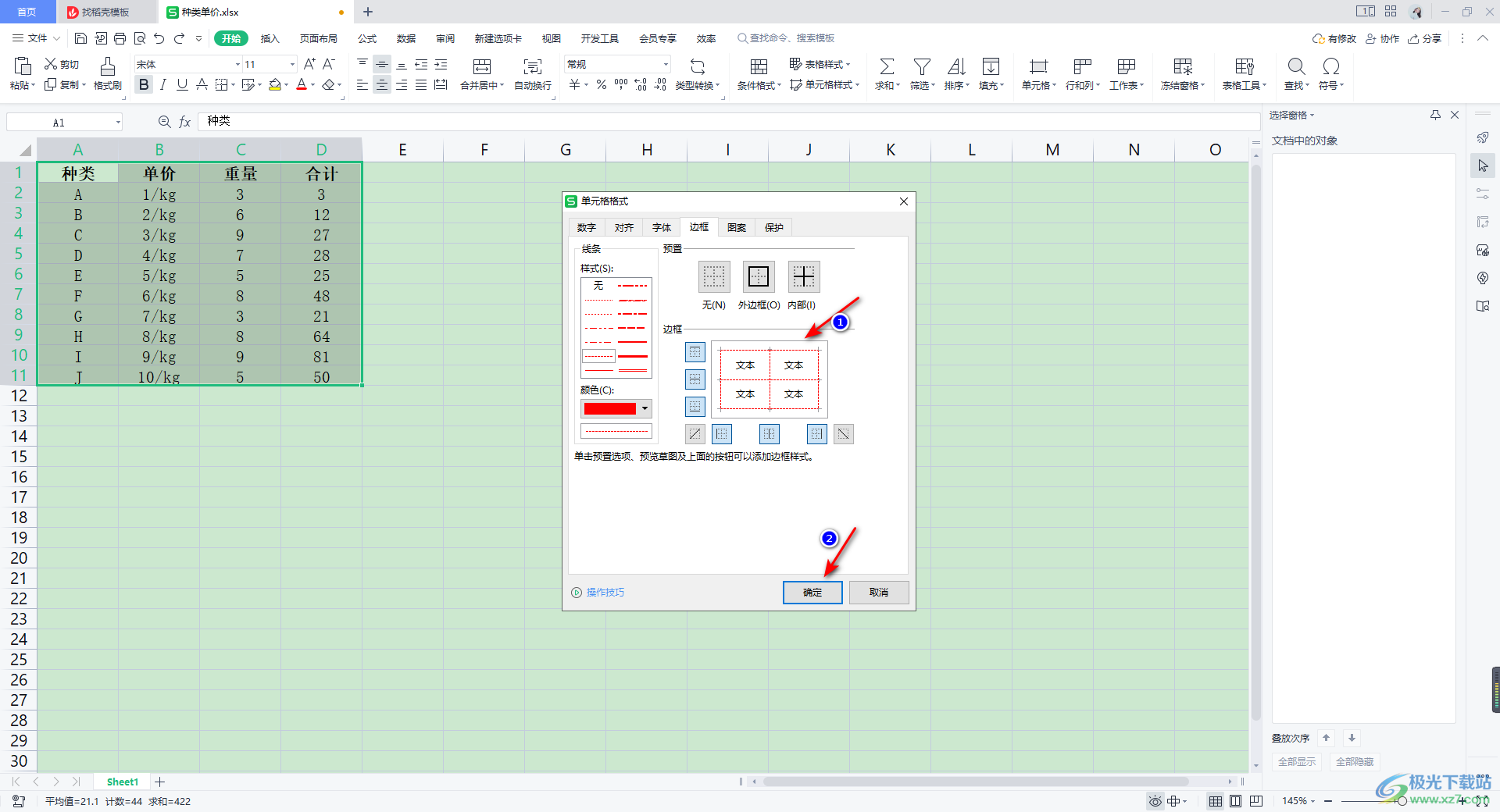Click the No border (无) preset icon
Viewport: 1500px width, 812px height.
[714, 276]
